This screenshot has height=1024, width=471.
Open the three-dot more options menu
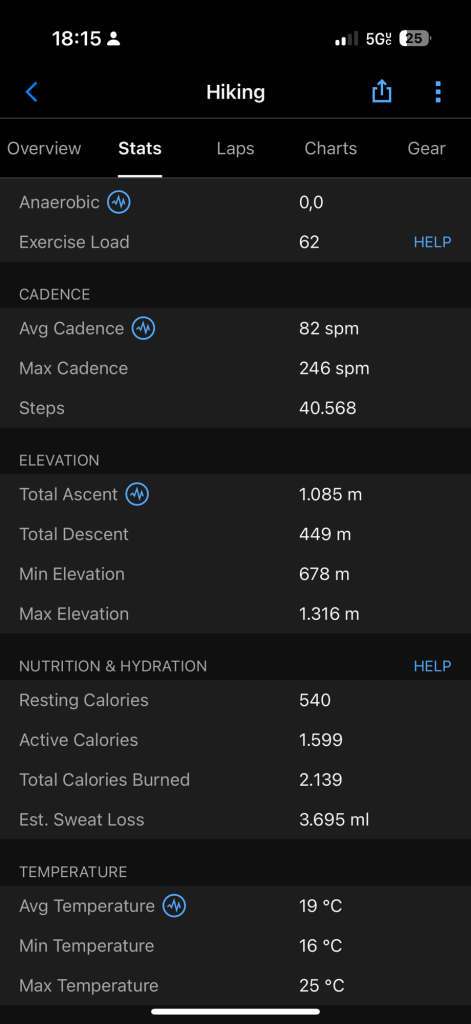pyautogui.click(x=438, y=92)
